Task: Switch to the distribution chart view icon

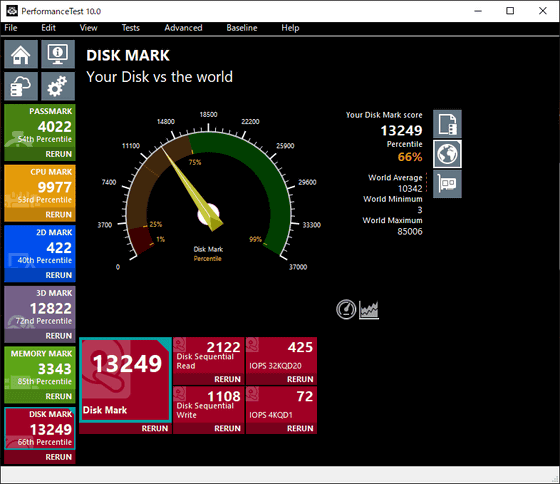Action: click(x=369, y=309)
